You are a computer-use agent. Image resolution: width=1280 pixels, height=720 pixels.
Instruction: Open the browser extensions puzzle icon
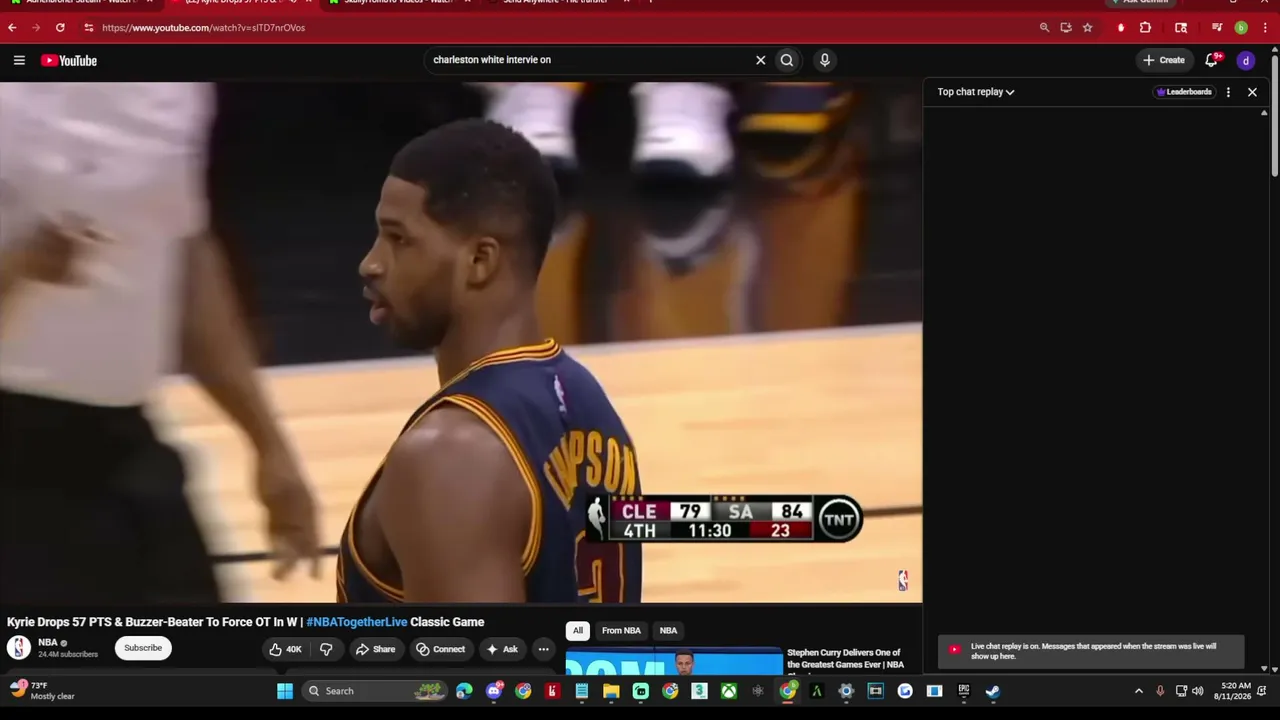click(1146, 28)
